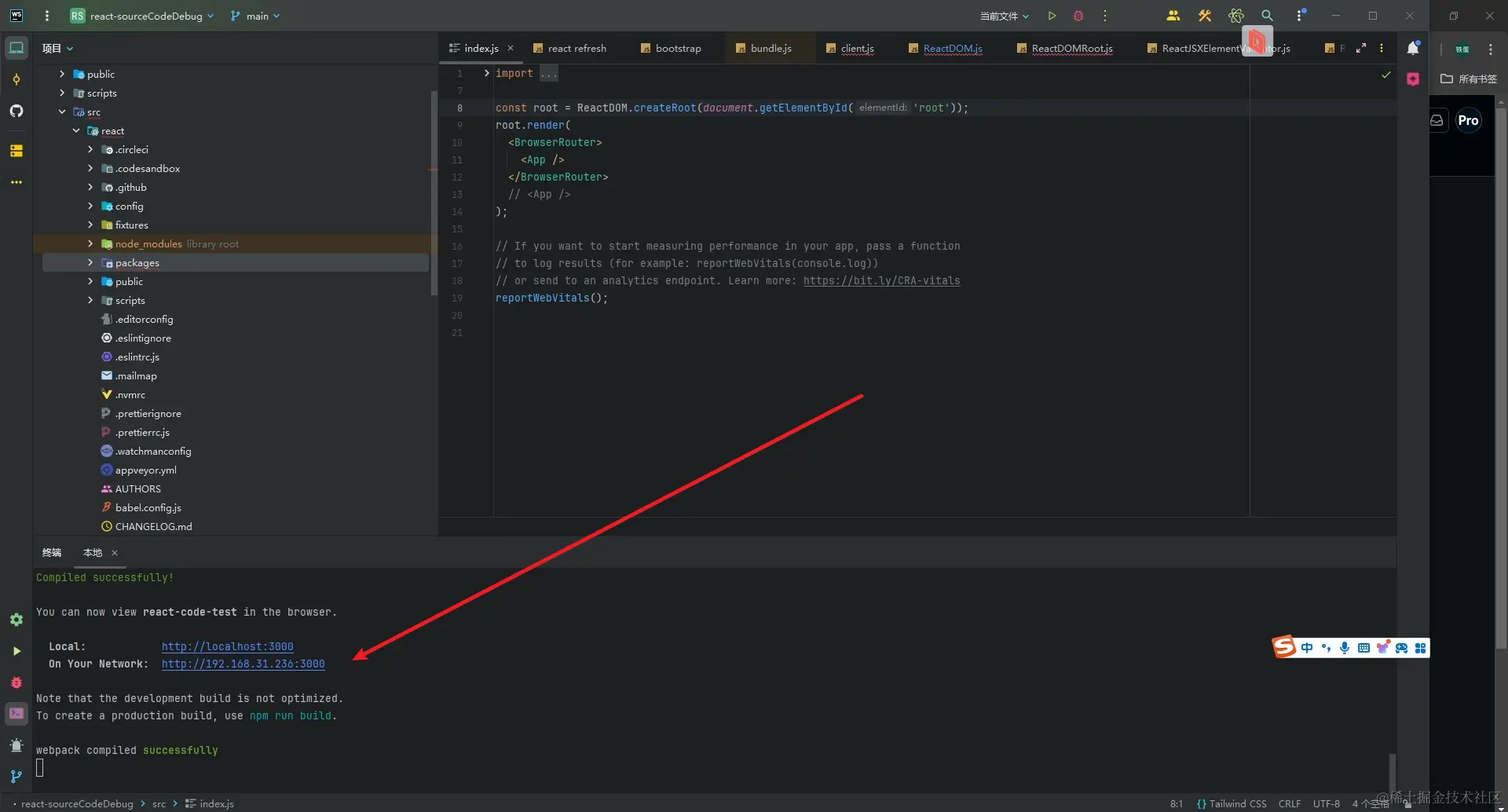The height and width of the screenshot is (812, 1508).
Task: Open the react-sourceCodeDebug project dropdown
Action: (142, 16)
